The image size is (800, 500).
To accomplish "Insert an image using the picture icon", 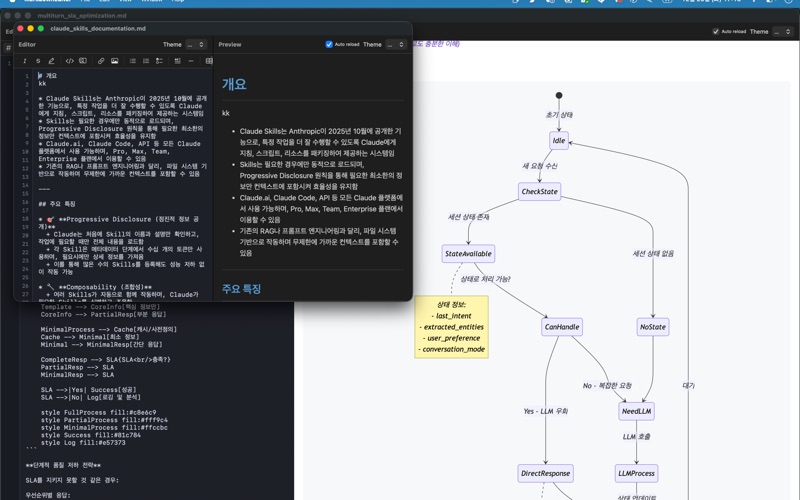I will tap(114, 61).
